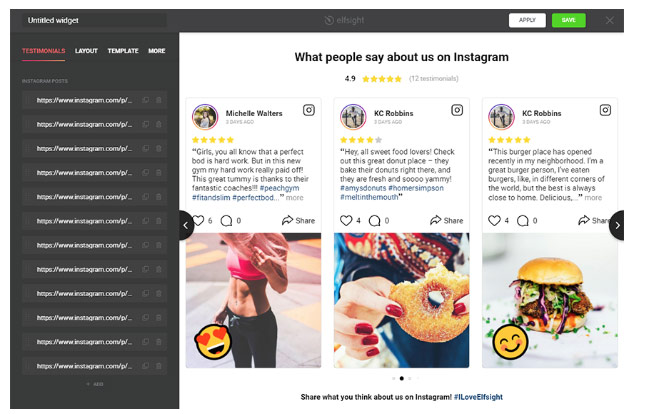
Task: Show previous testimonials with left carousel arrow
Action: tap(186, 225)
